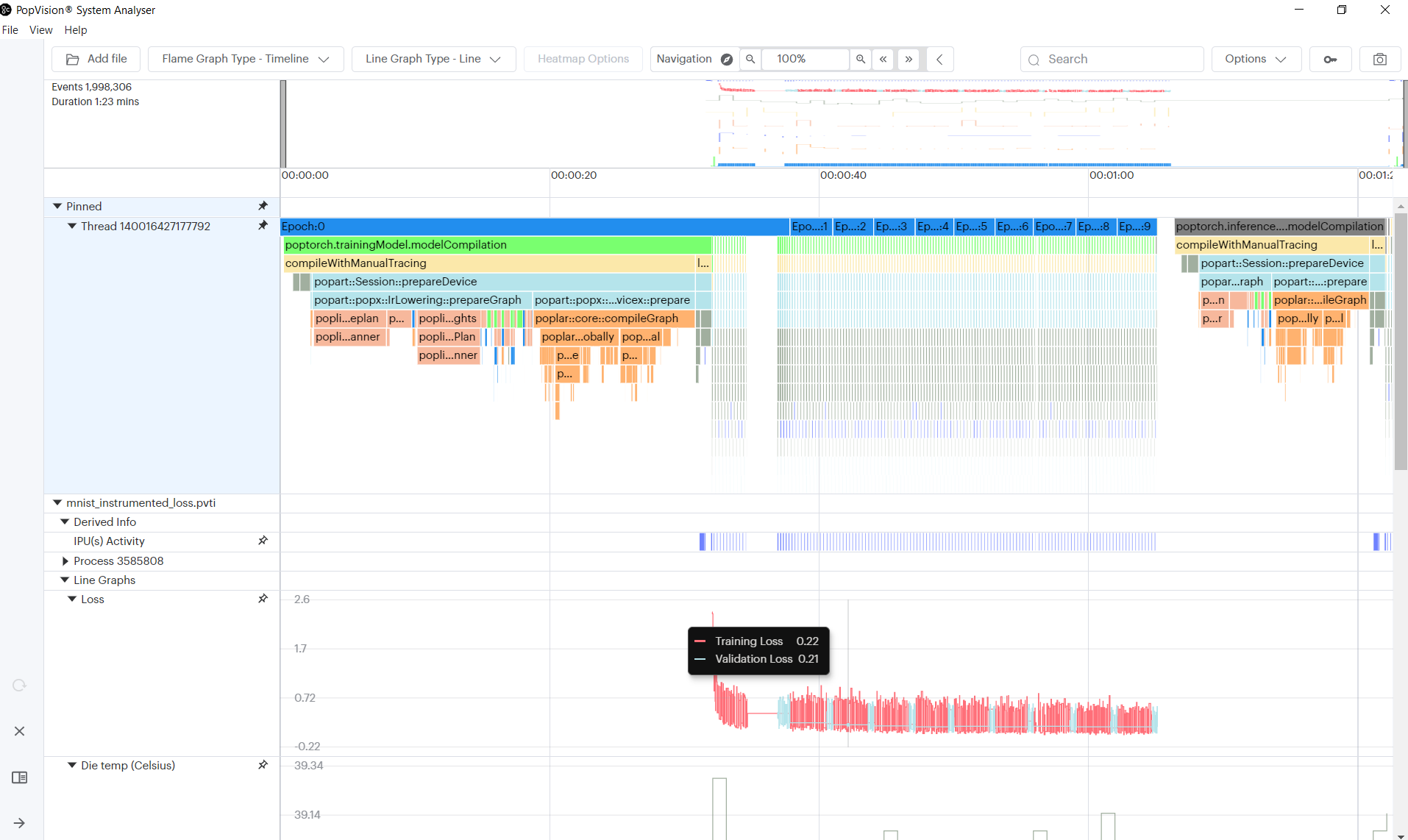Click the 100% zoom level control

[806, 59]
